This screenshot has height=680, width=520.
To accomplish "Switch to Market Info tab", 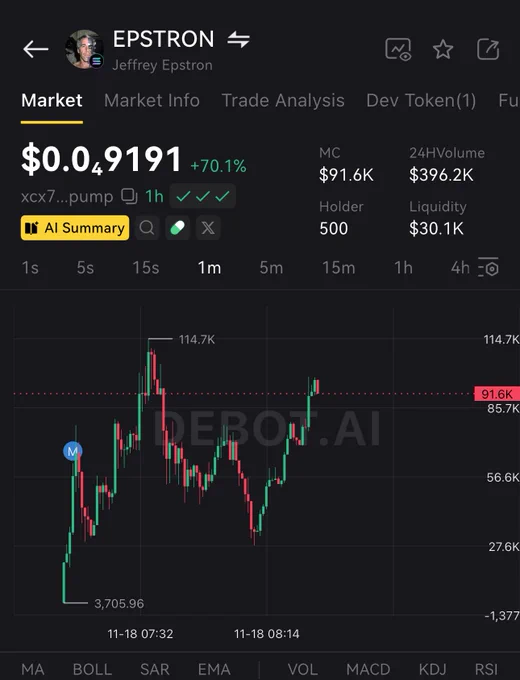I will [152, 101].
